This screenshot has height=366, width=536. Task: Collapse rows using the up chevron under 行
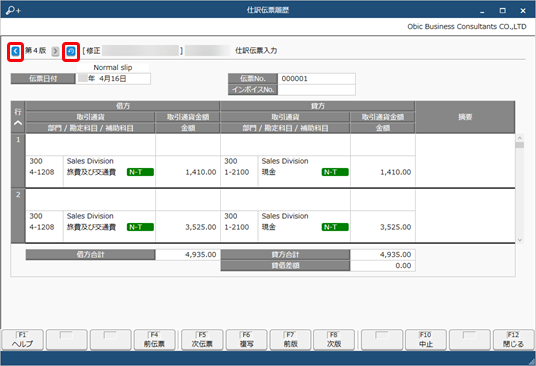point(18,123)
